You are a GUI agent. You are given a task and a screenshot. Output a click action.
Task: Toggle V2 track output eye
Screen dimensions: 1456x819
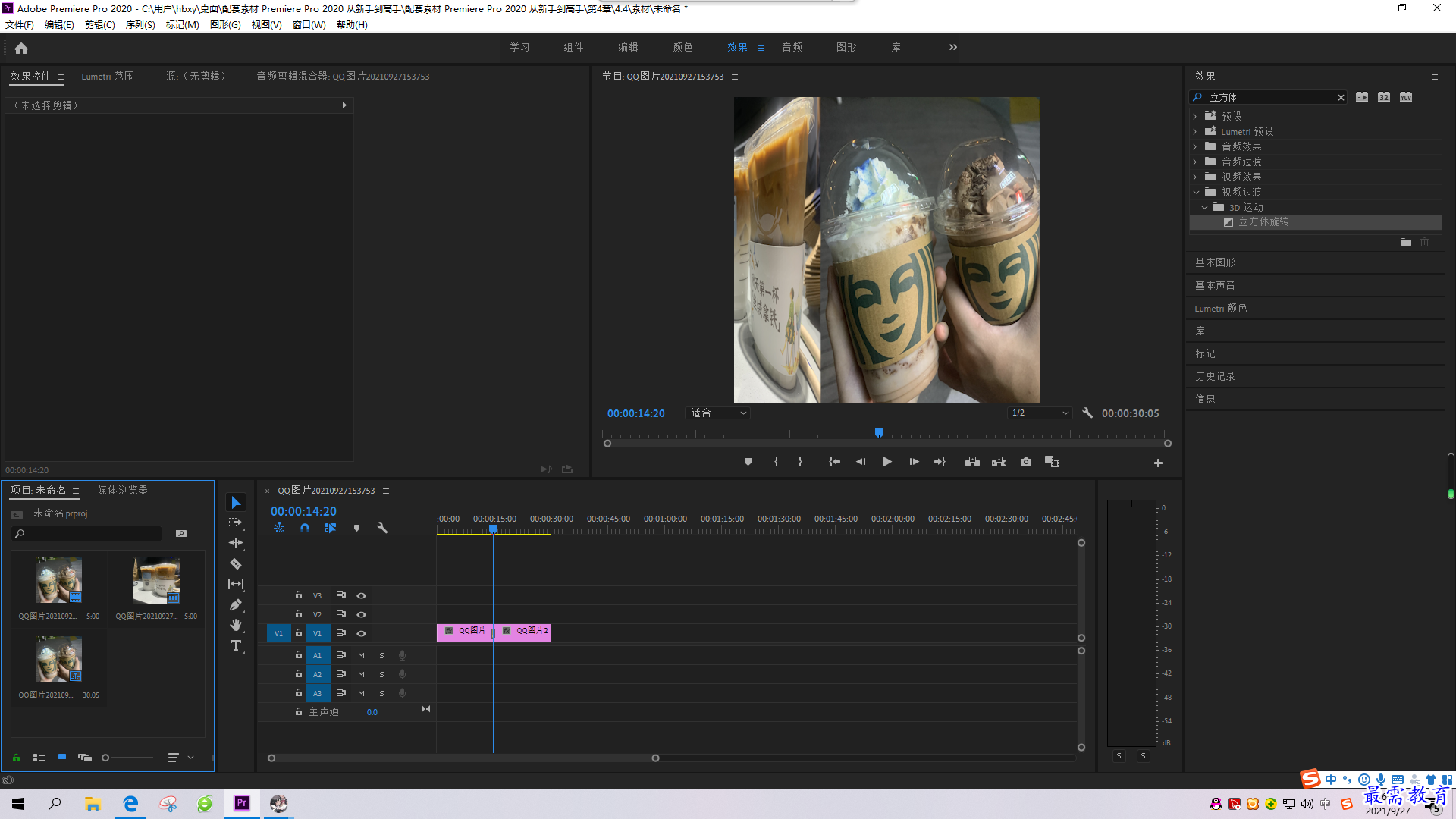tap(362, 615)
